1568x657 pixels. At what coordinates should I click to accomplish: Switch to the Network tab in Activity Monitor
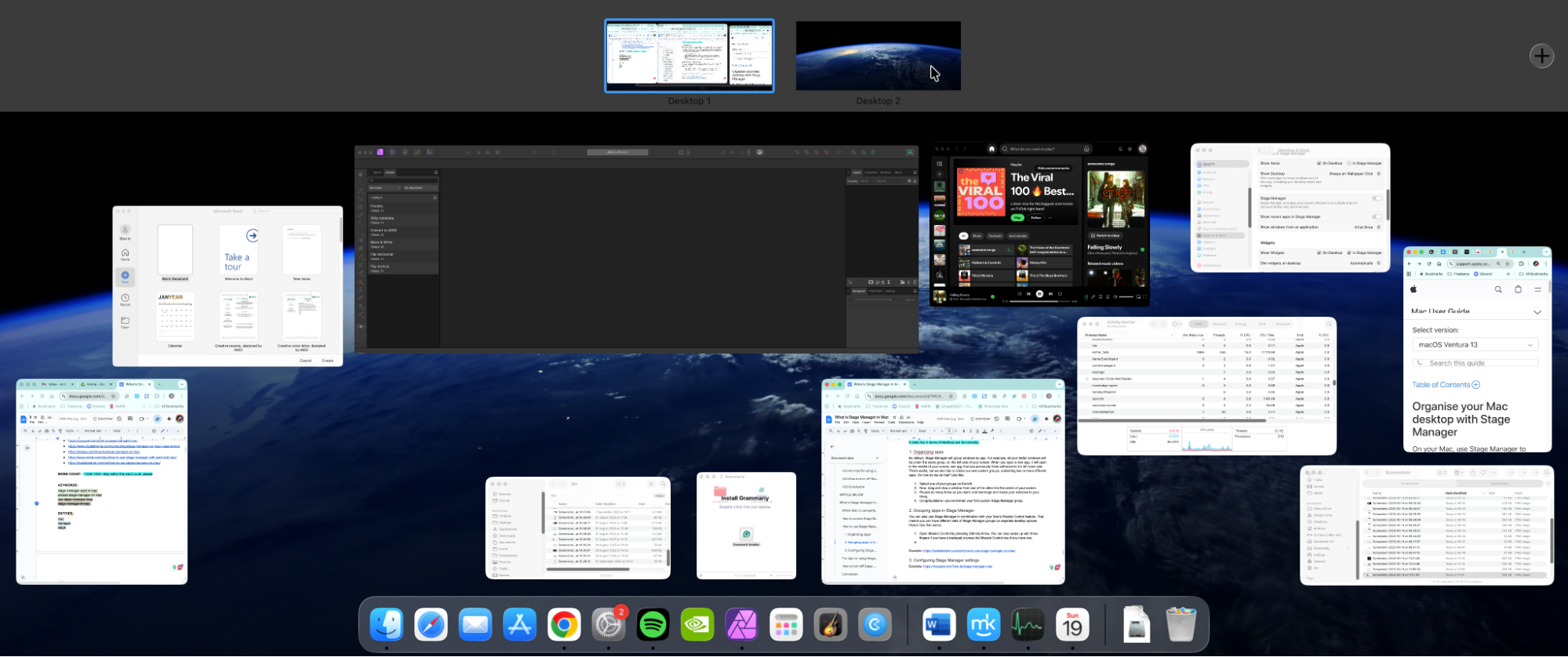(1282, 324)
